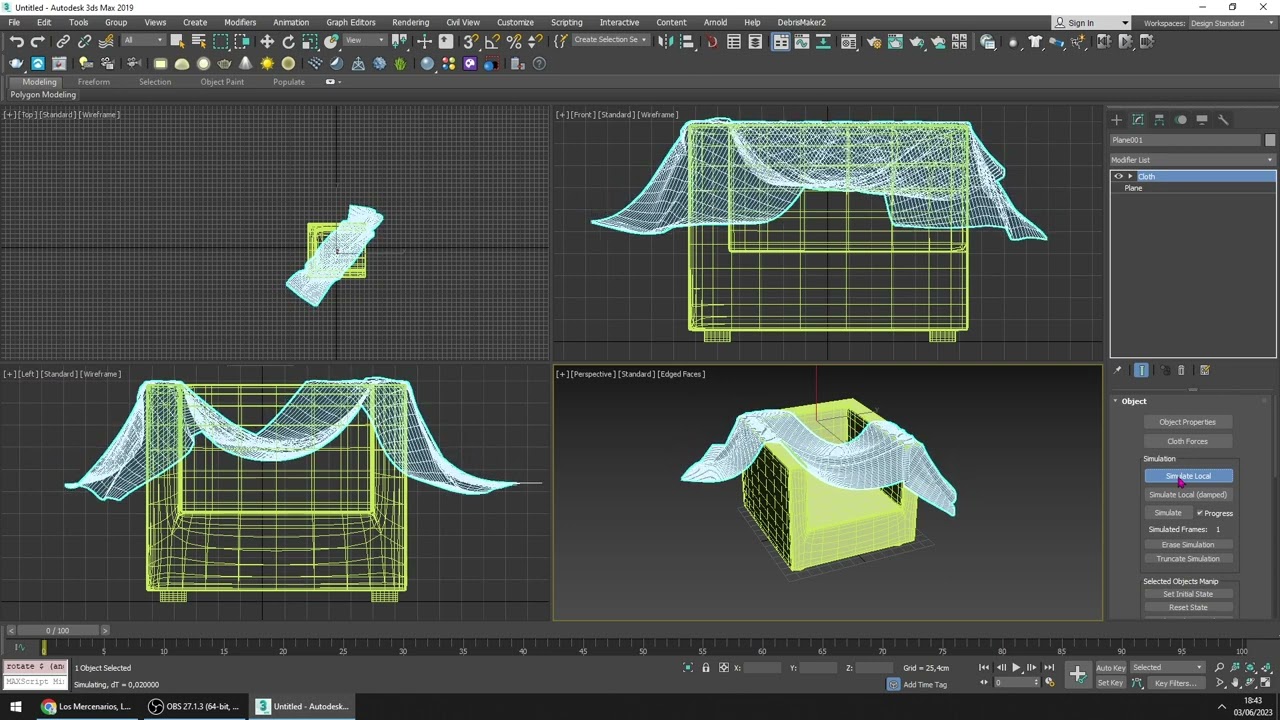
Task: Open the Rendering menu
Action: pyautogui.click(x=410, y=22)
